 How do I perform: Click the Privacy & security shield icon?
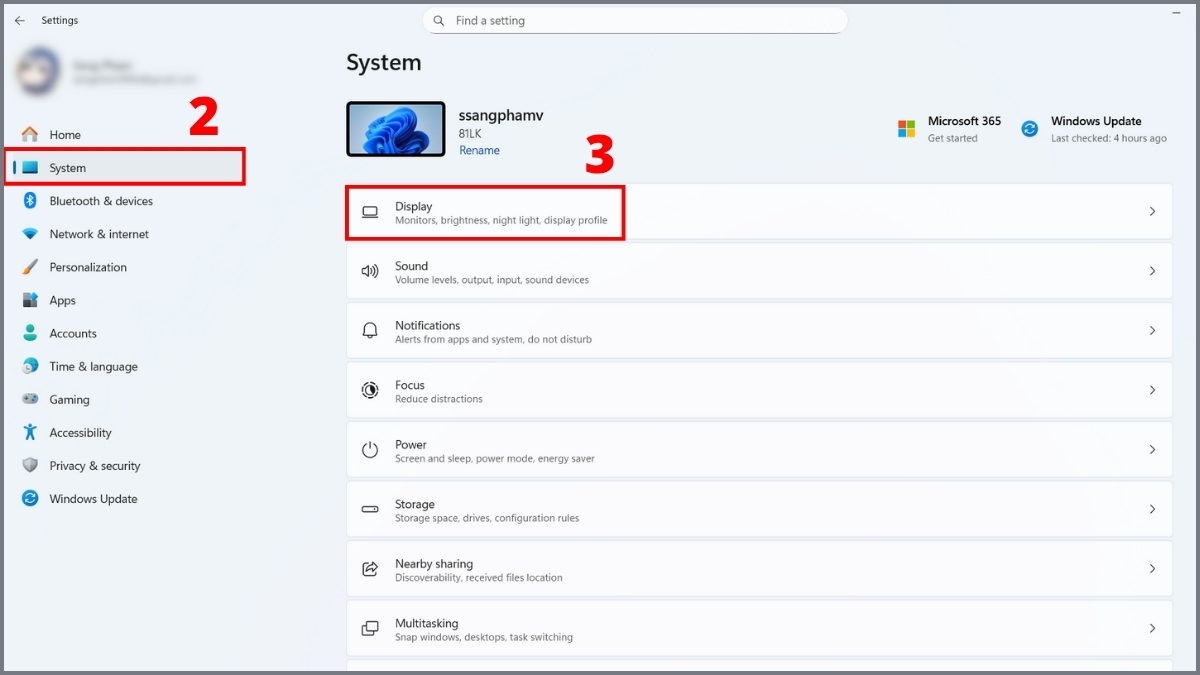click(x=30, y=466)
